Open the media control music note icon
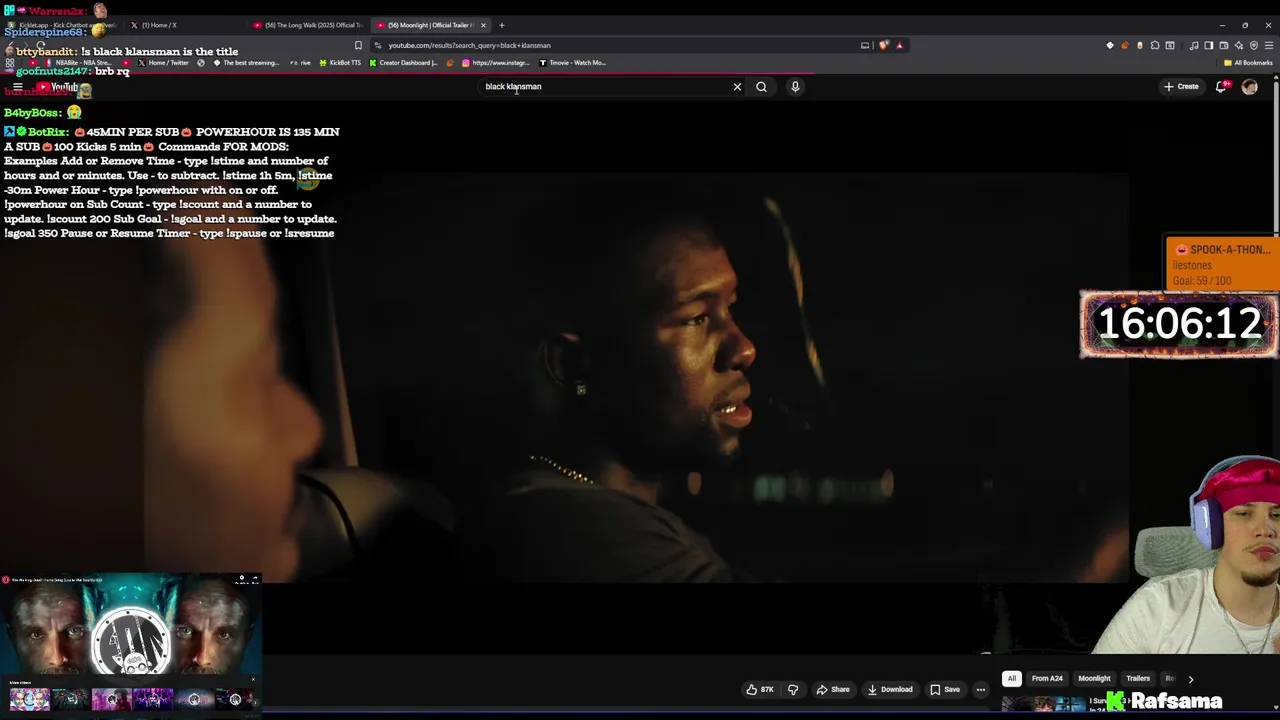The width and height of the screenshot is (1280, 720). click(1194, 45)
